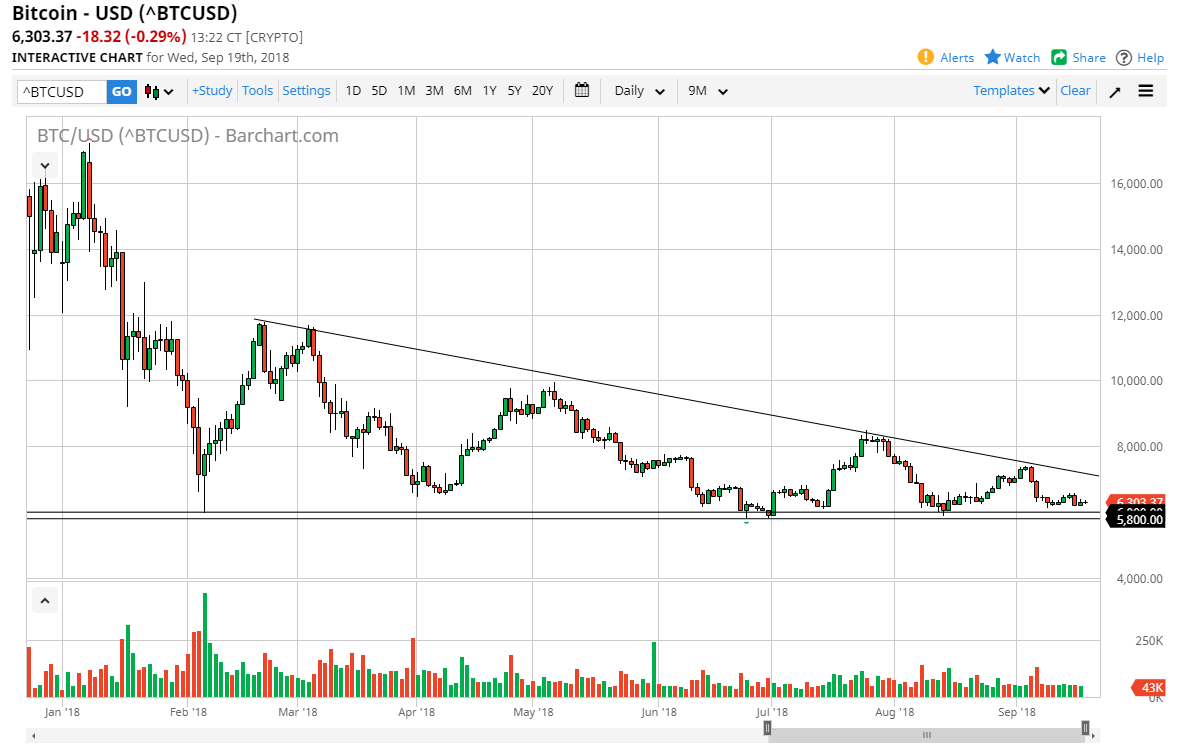
Task: Click the GO button
Action: 121,90
